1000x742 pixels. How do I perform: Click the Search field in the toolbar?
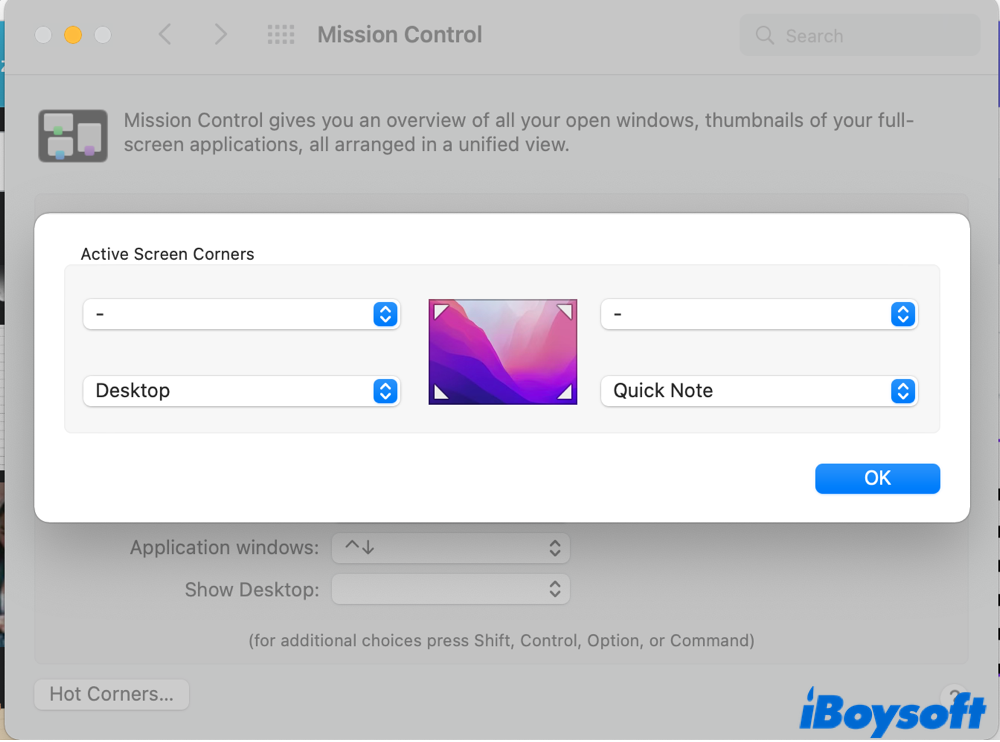point(860,36)
